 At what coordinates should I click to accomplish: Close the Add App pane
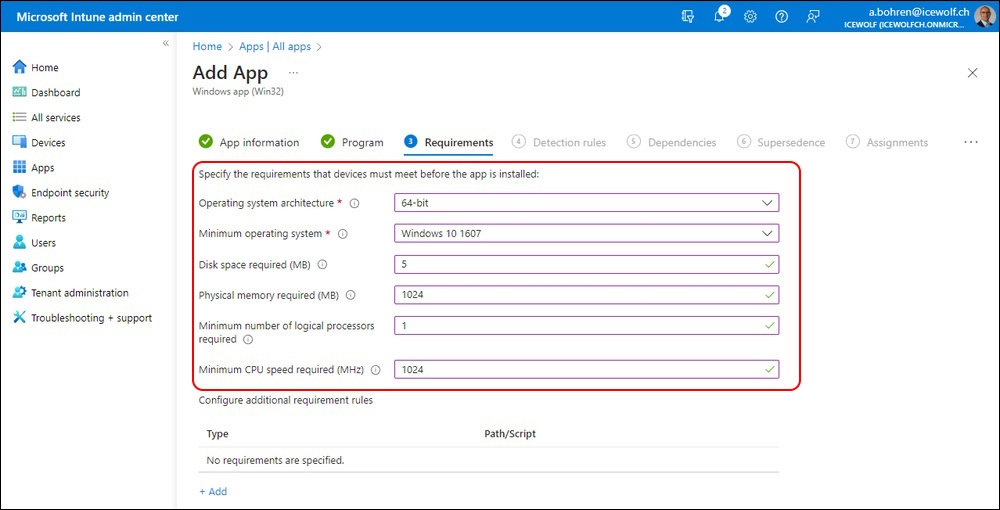click(973, 73)
